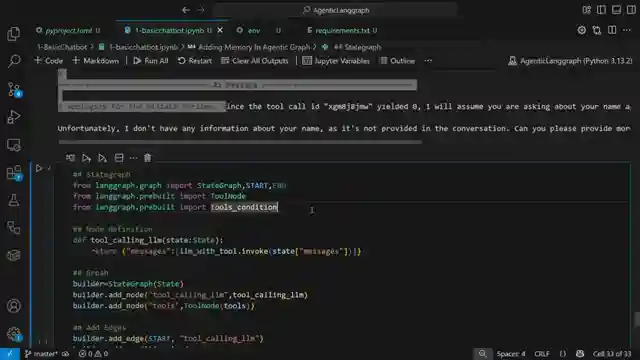Show the notebook Outline

398,61
